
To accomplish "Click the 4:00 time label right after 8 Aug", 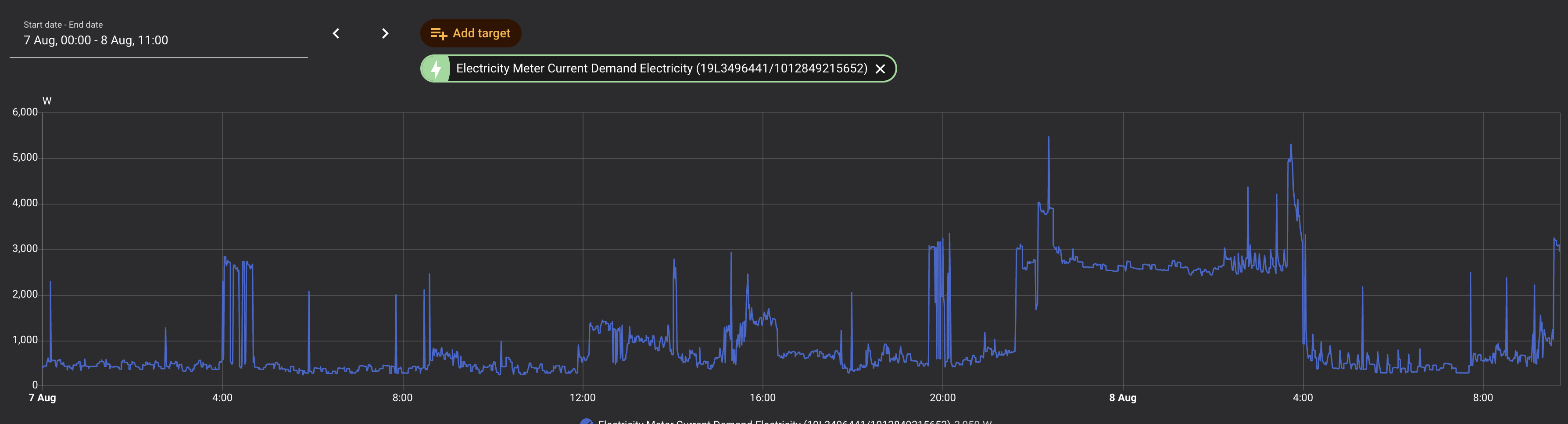I will (x=1303, y=398).
